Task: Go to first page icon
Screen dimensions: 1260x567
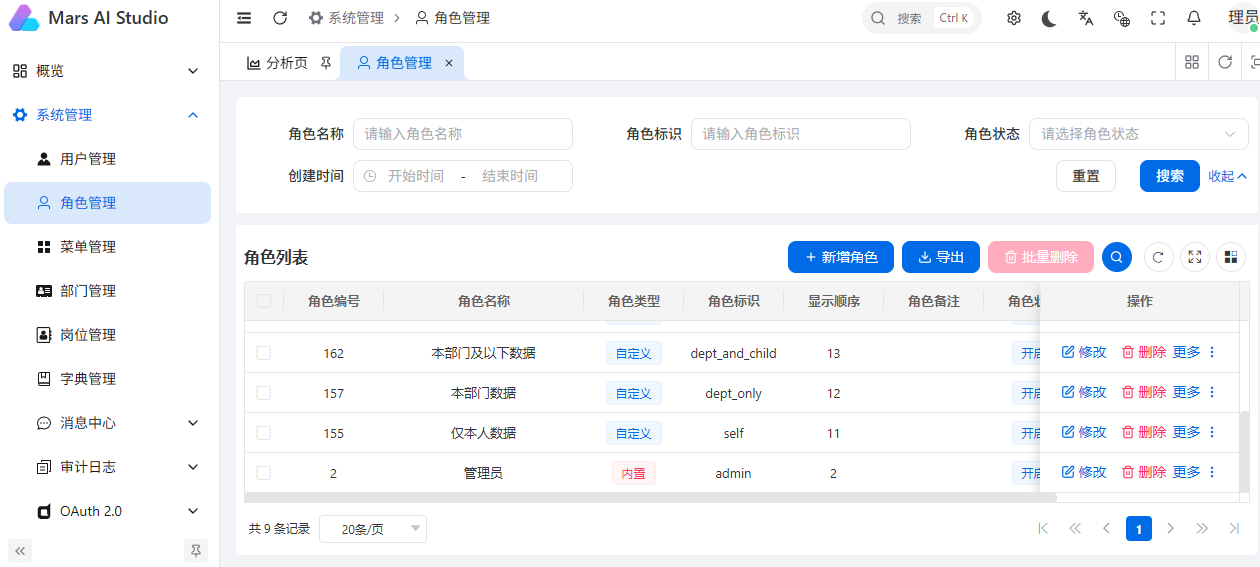Action: [1043, 528]
